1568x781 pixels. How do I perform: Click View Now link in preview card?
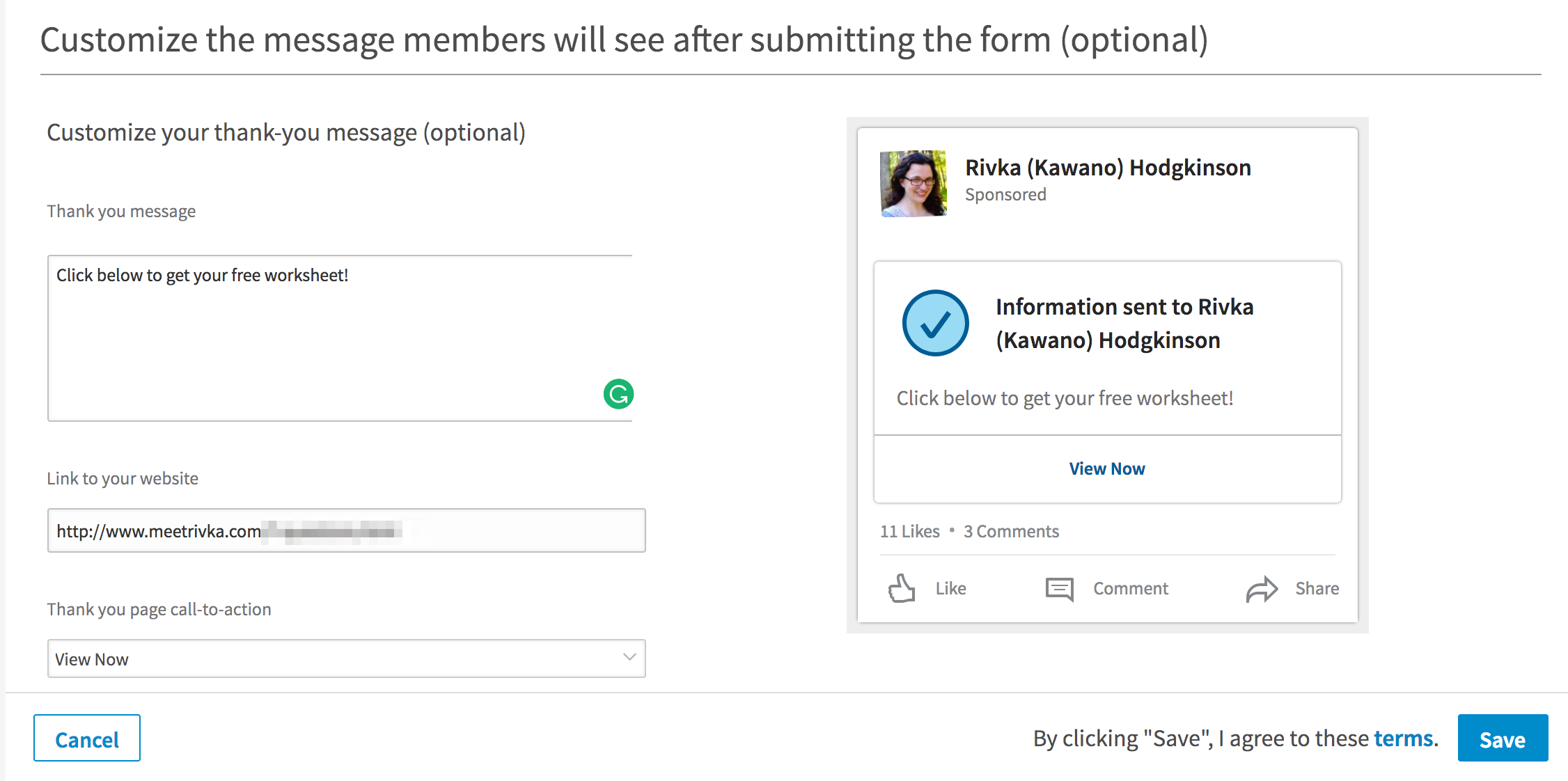(1107, 468)
